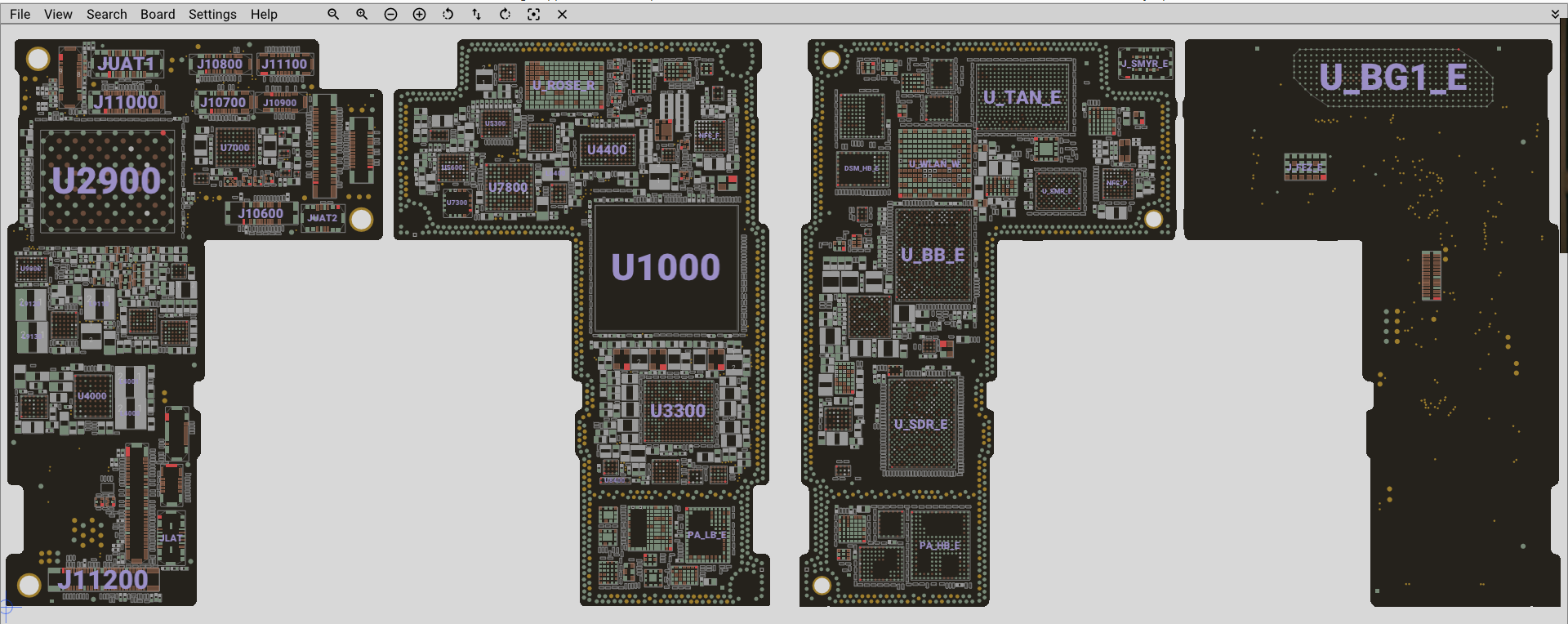Open the Settings menu
Viewport: 1568px width, 624px height.
click(x=212, y=14)
